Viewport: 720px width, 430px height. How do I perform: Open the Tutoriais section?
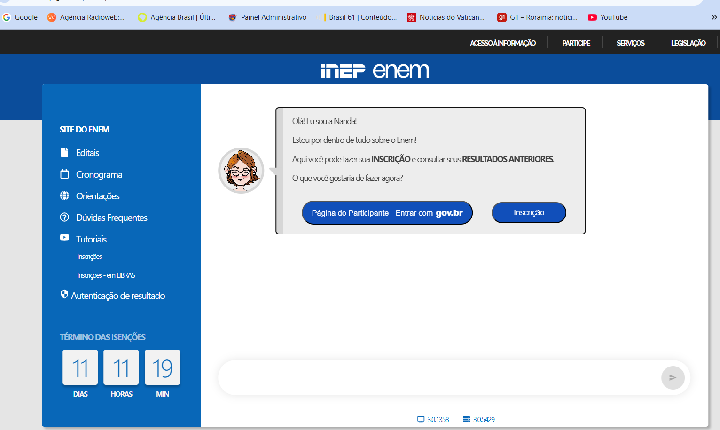click(x=91, y=239)
